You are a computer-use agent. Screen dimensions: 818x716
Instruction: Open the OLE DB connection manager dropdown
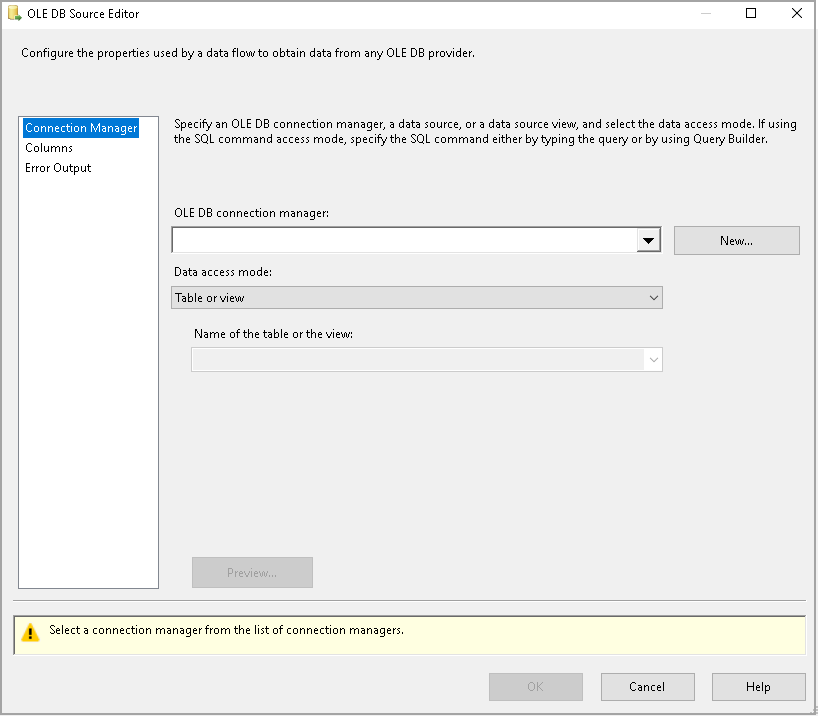pyautogui.click(x=648, y=240)
